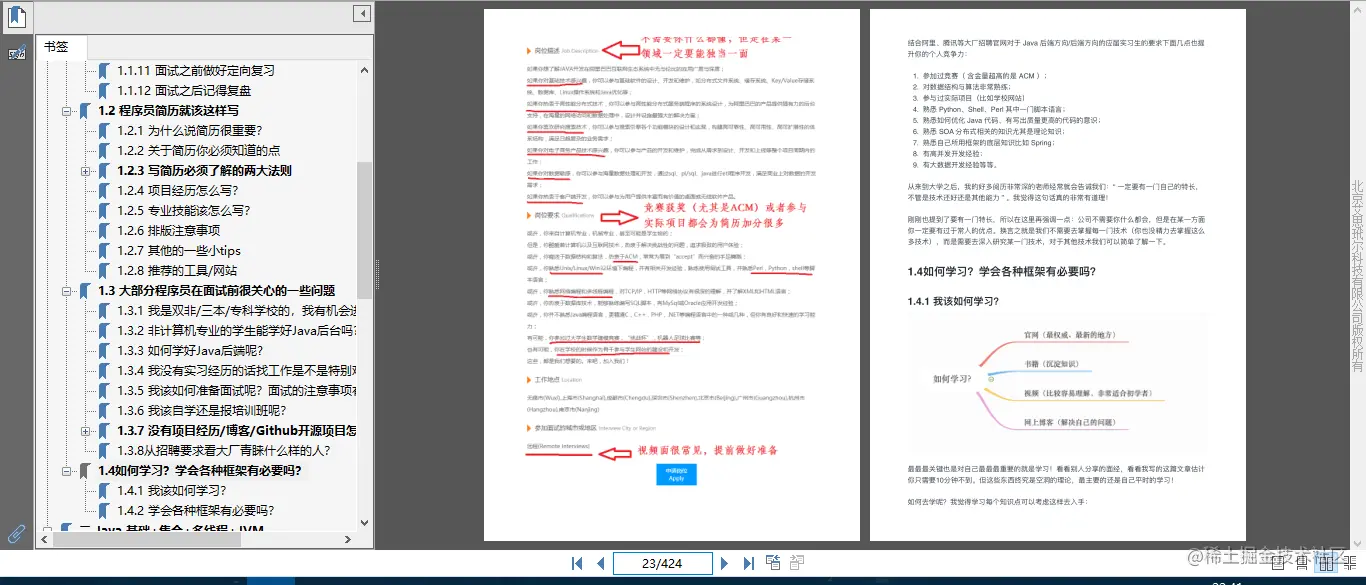Screen dimensions: 1366x585
Task: Open bookmark 1.1.12 面试之后记得复盘
Action: (184, 91)
